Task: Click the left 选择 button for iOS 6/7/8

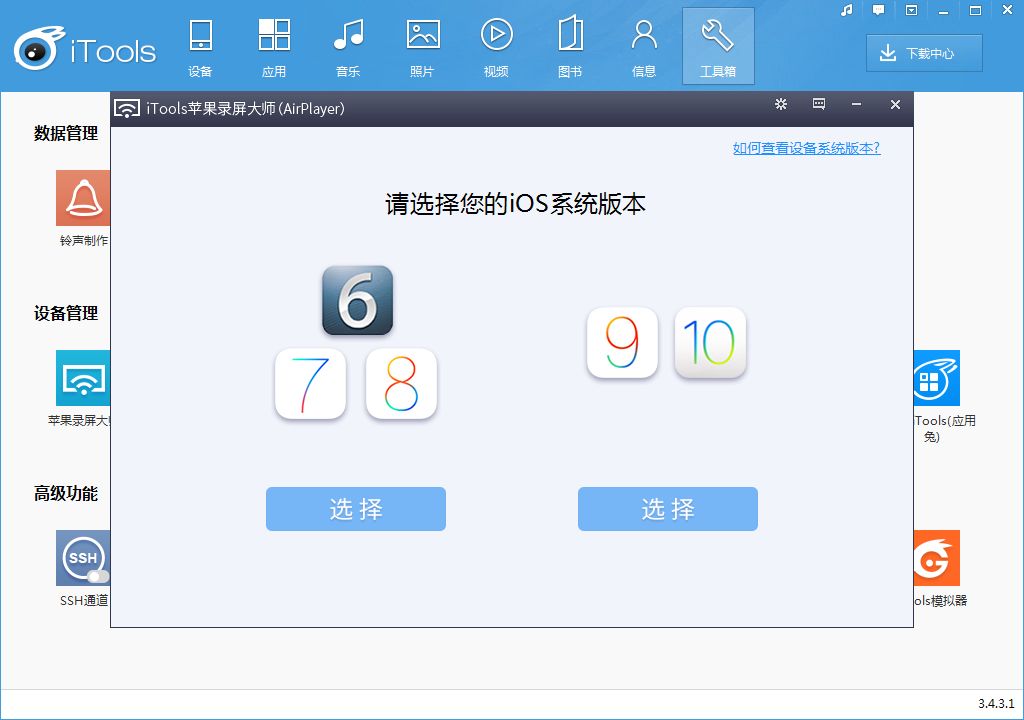Action: (x=355, y=509)
